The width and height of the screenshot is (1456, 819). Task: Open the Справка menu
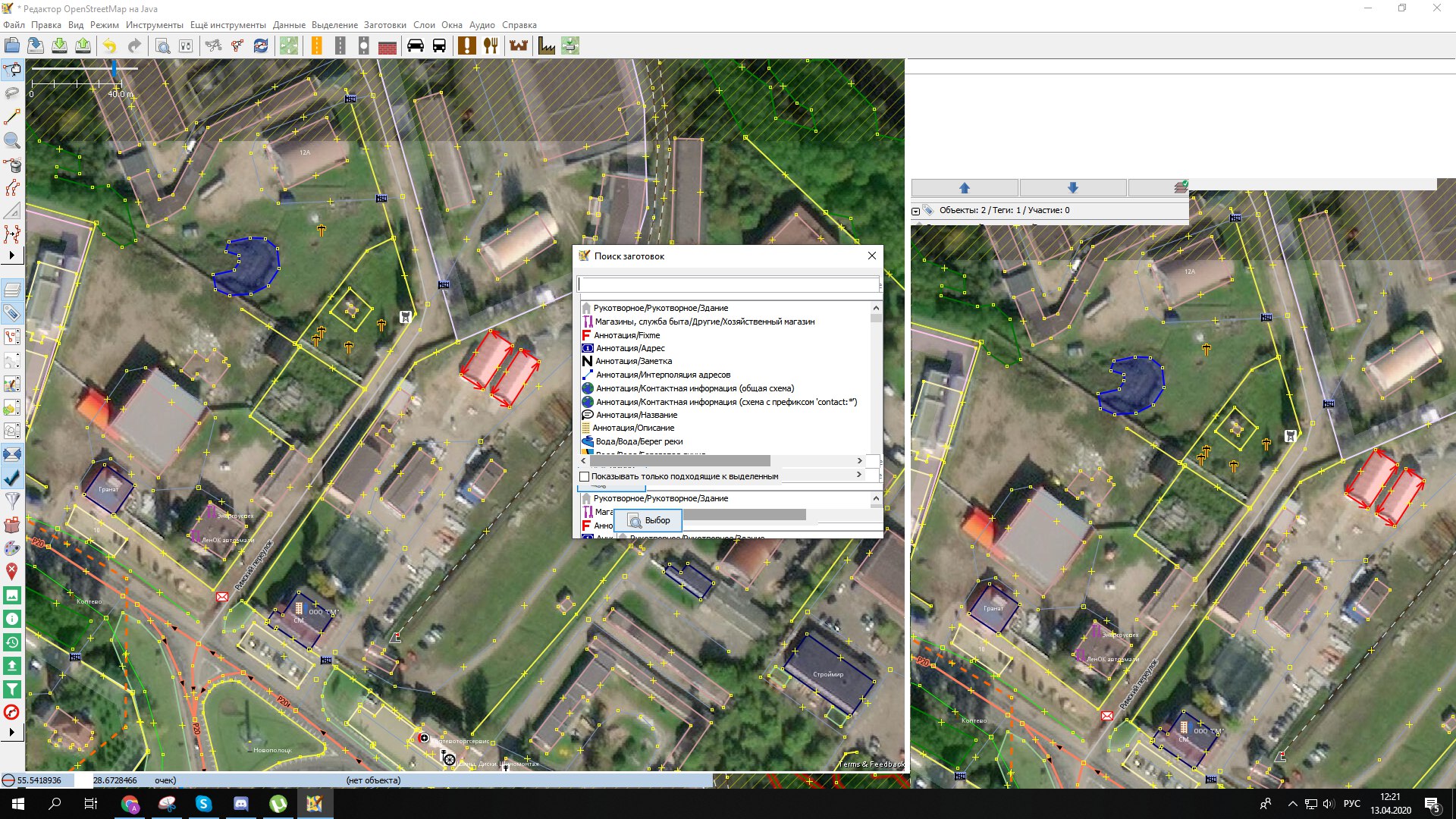coord(519,25)
